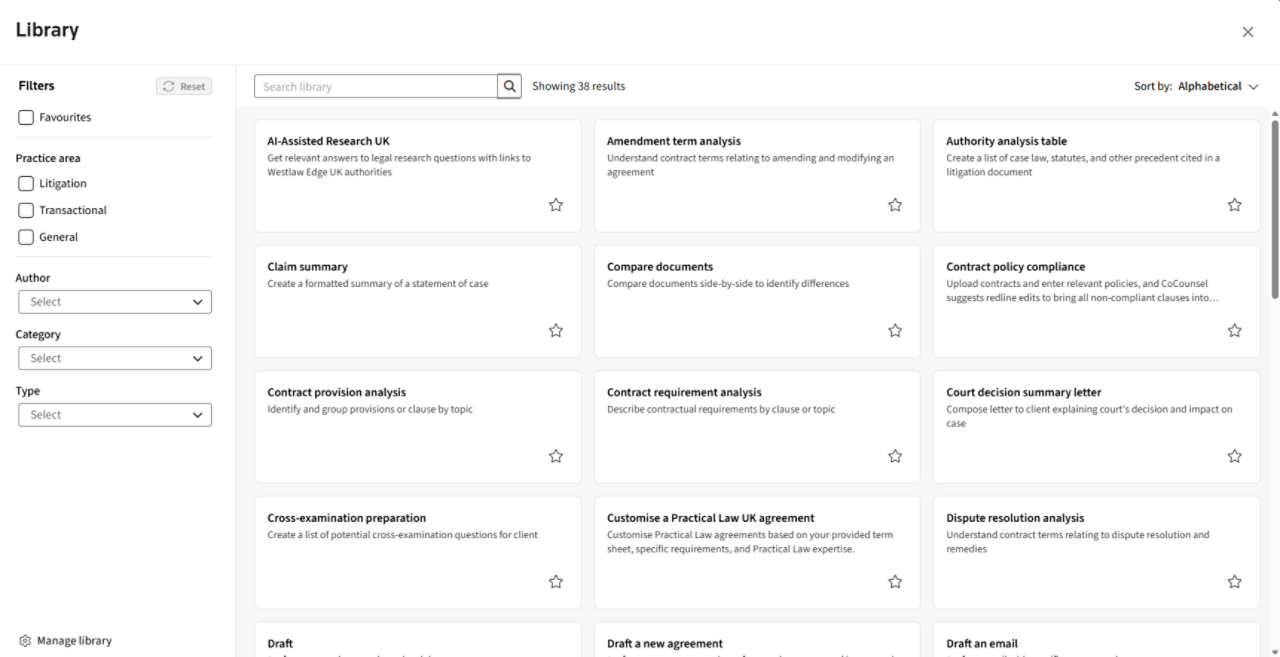
Task: Tick the Transactional practice area checkbox
Action: pyautogui.click(x=26, y=211)
